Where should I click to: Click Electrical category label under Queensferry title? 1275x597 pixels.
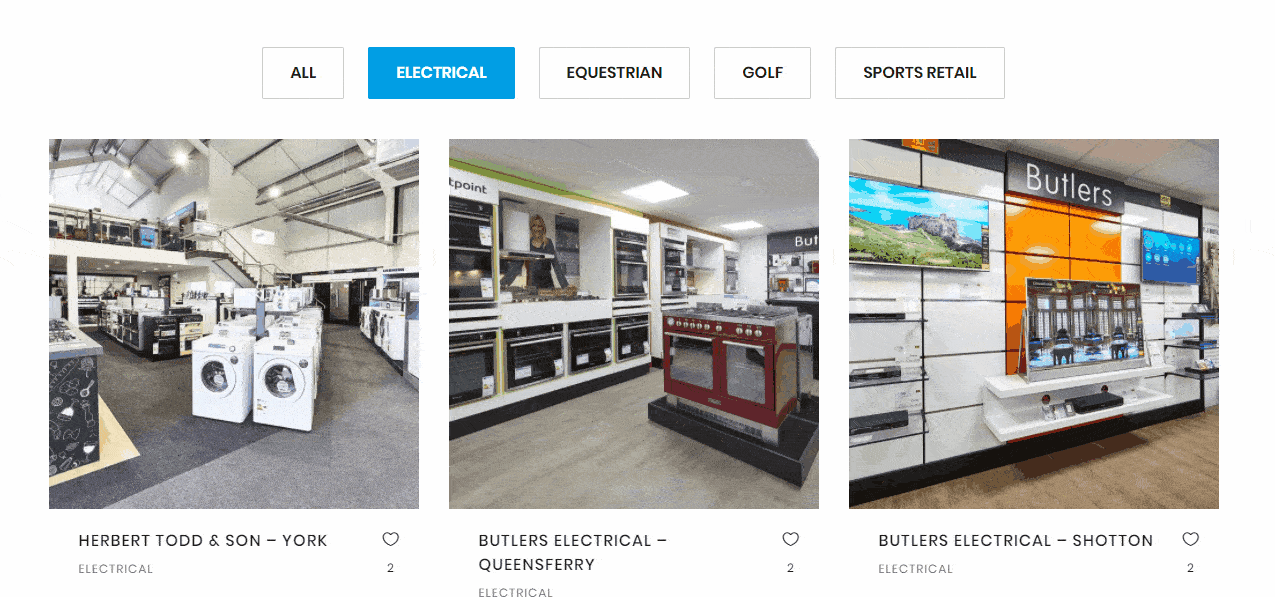pyautogui.click(x=516, y=592)
